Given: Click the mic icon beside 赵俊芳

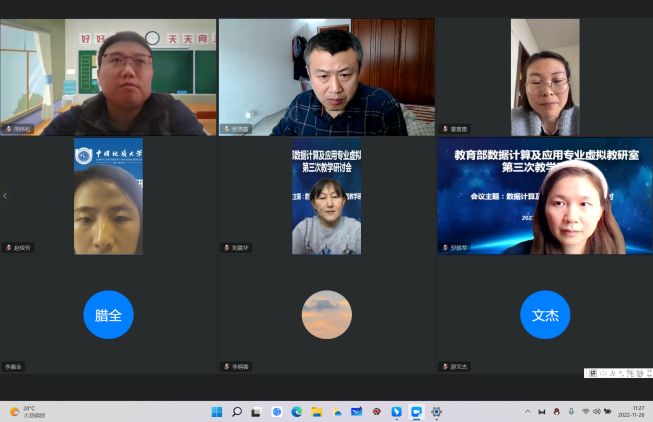Looking at the screenshot, I should [7, 247].
